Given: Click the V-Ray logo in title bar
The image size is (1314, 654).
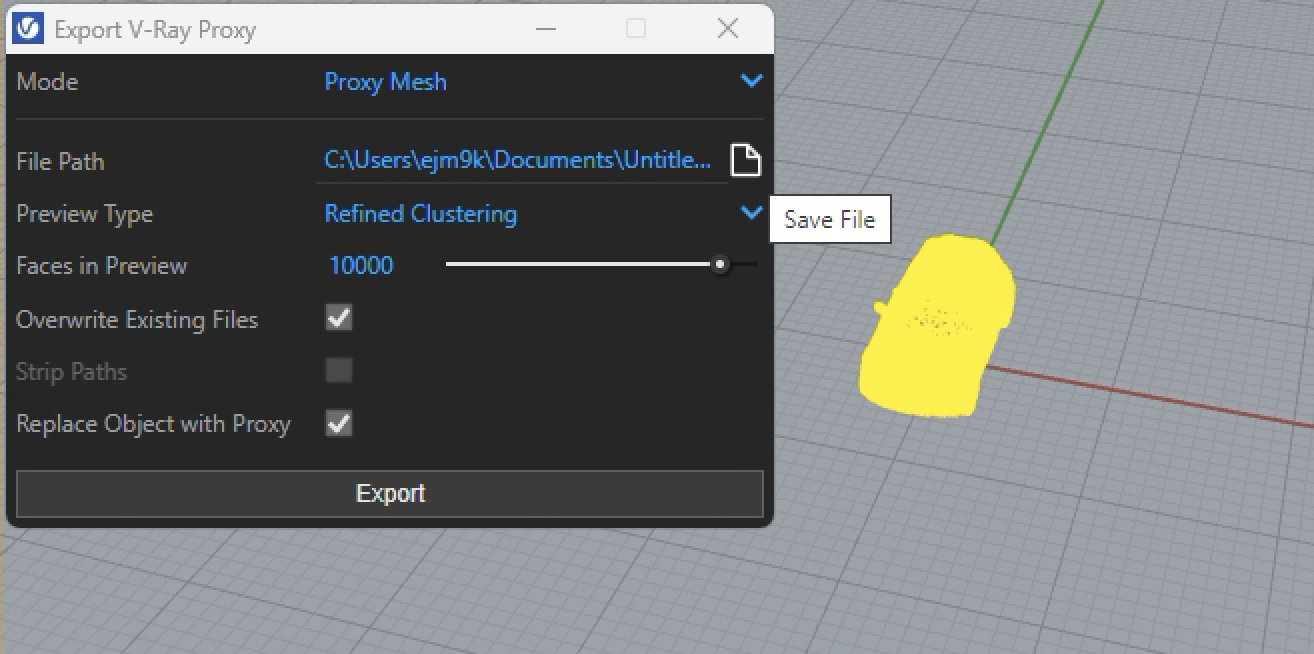Looking at the screenshot, I should pyautogui.click(x=29, y=29).
